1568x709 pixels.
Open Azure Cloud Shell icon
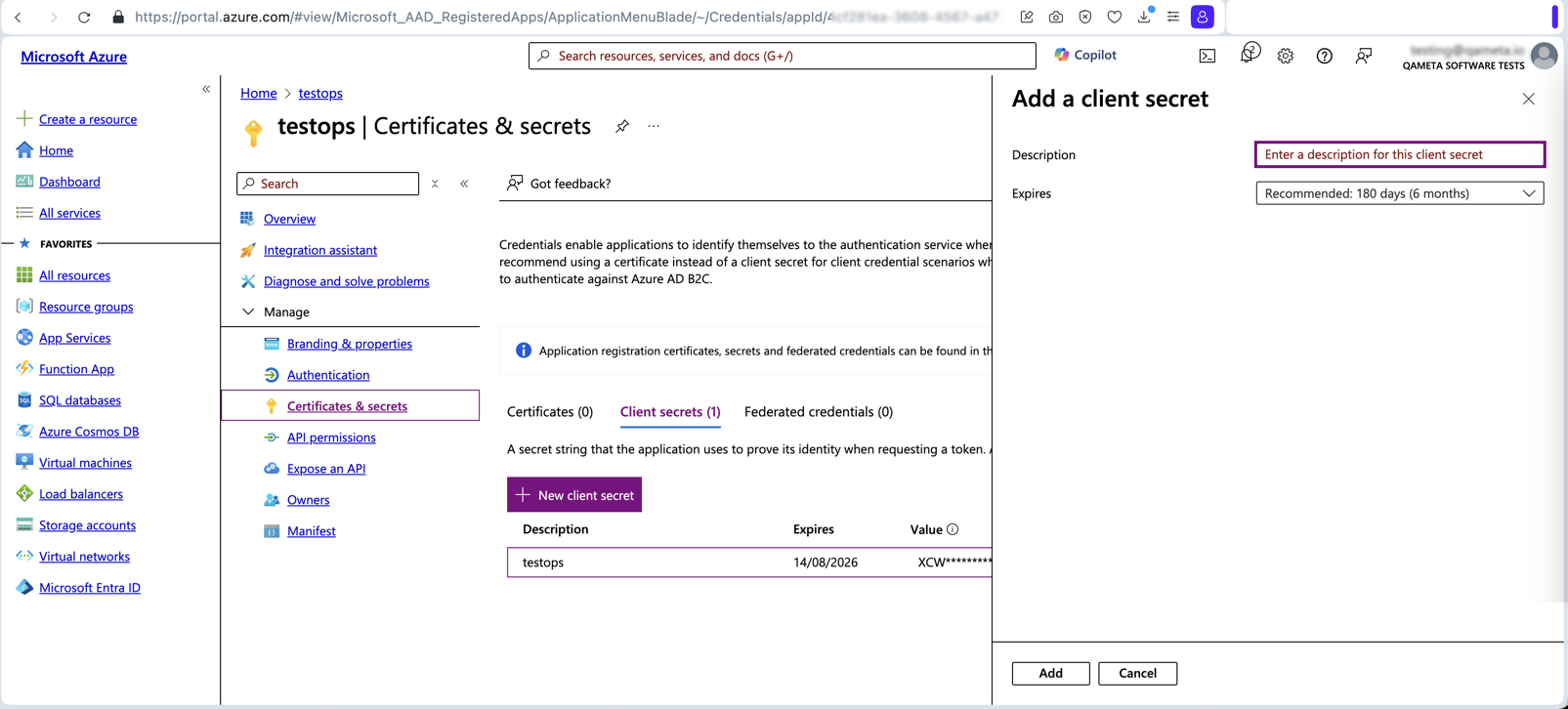point(1208,57)
